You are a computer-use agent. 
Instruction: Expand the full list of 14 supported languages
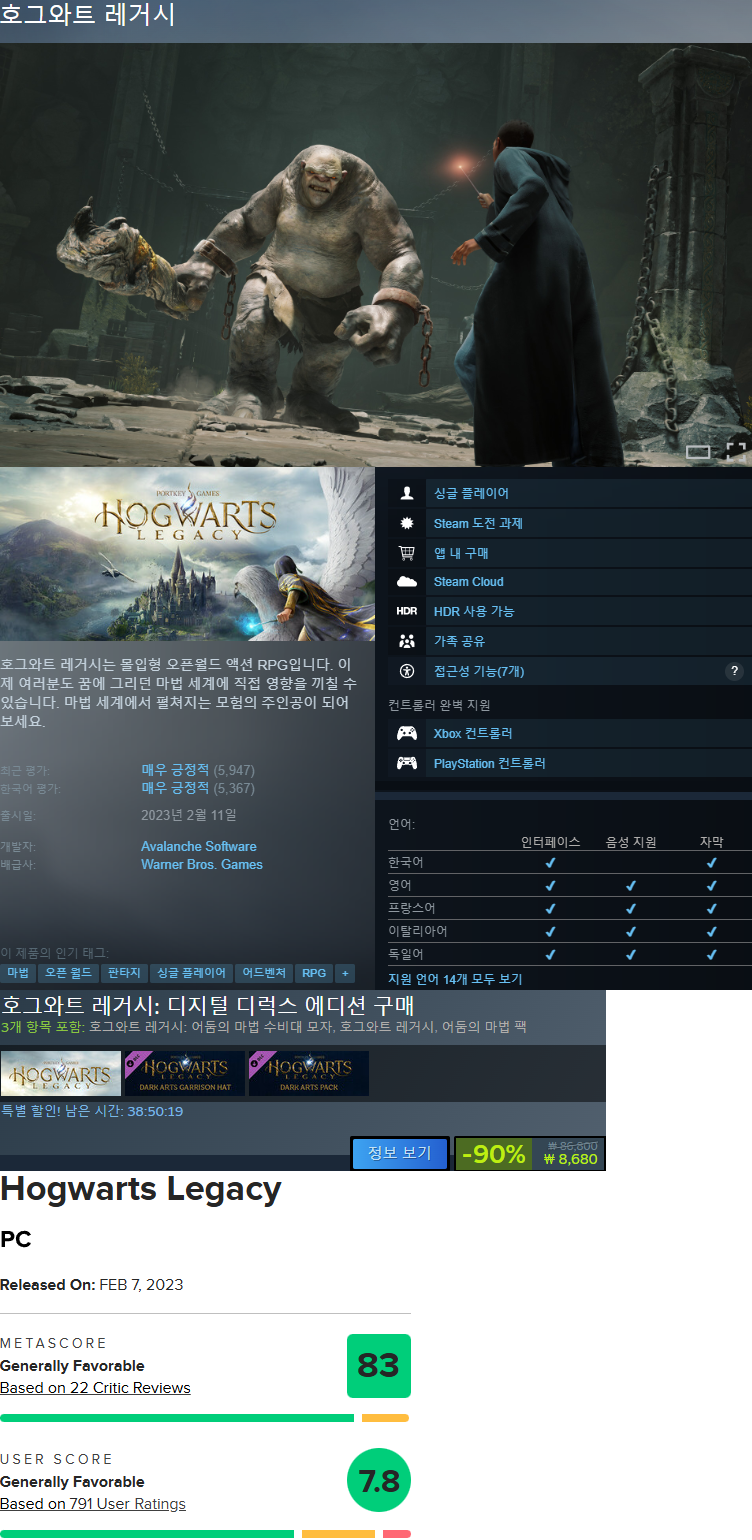click(455, 979)
